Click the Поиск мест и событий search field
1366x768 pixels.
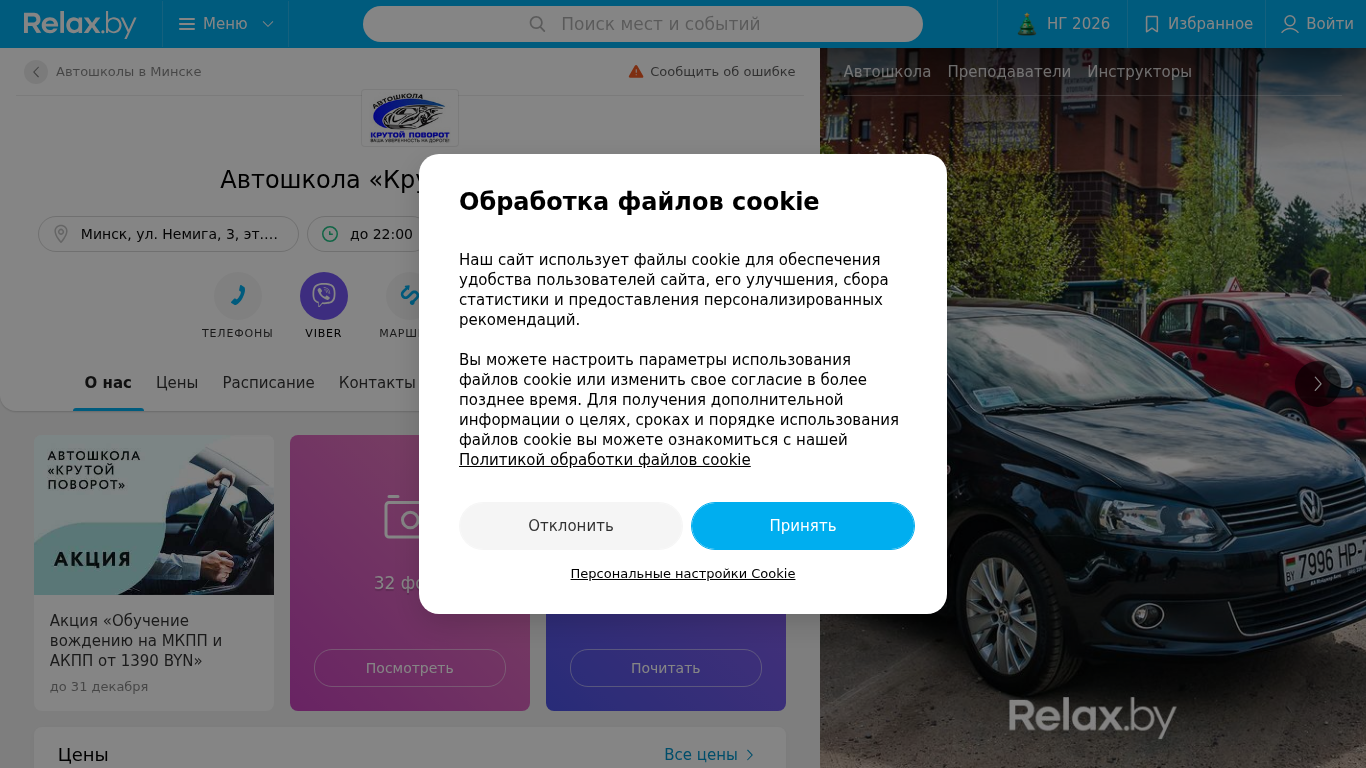pos(643,24)
